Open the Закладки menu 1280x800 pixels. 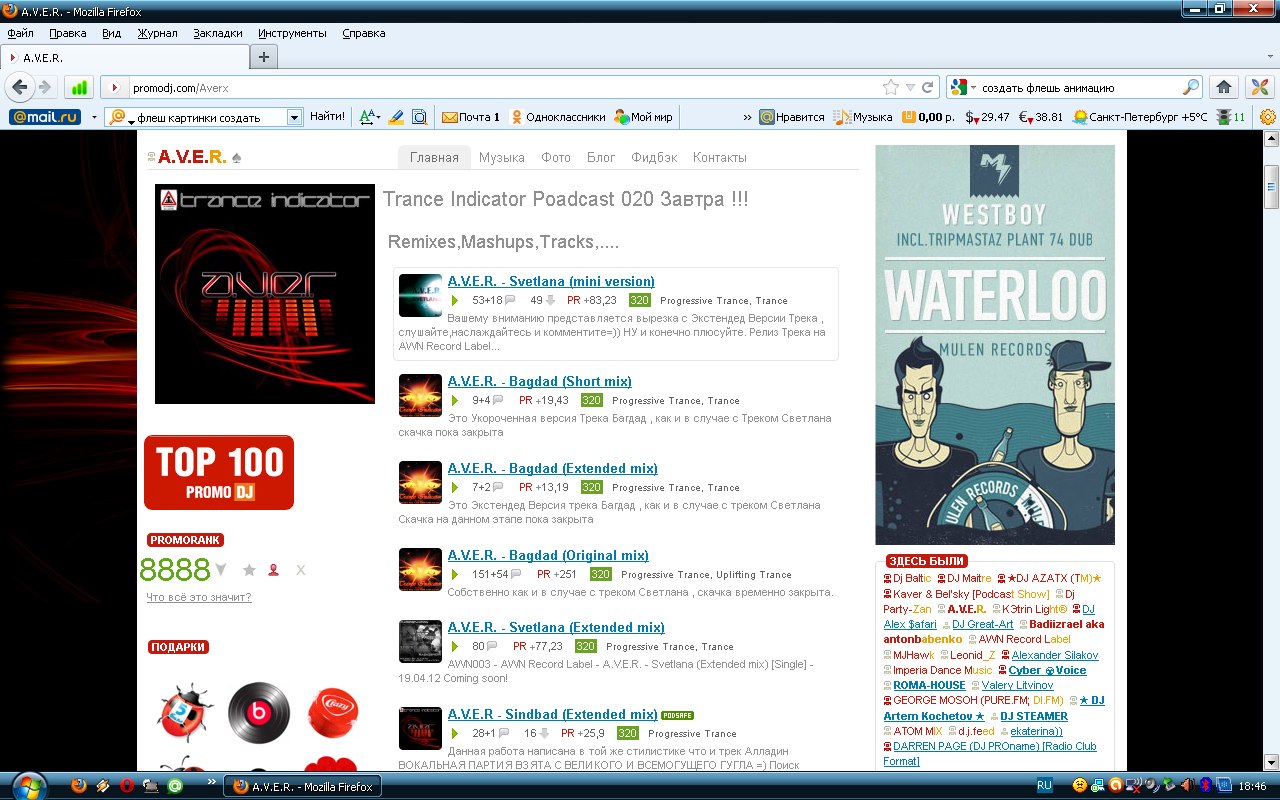tap(217, 33)
